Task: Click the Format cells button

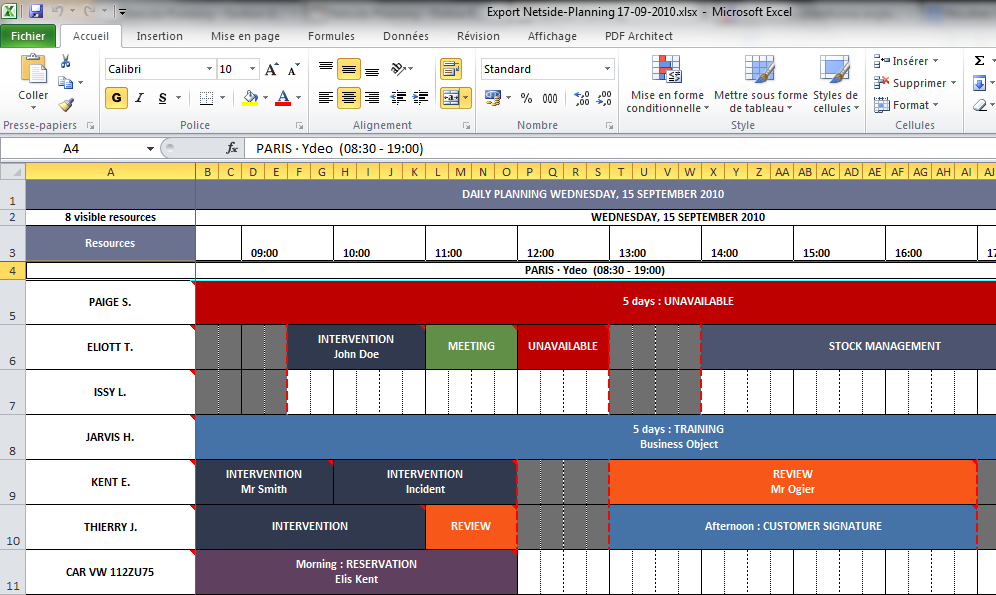Action: [x=907, y=105]
